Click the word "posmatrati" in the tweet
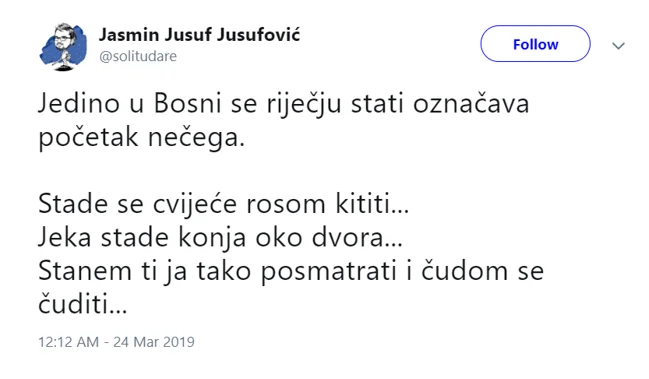This screenshot has width=649, height=379. tap(329, 273)
